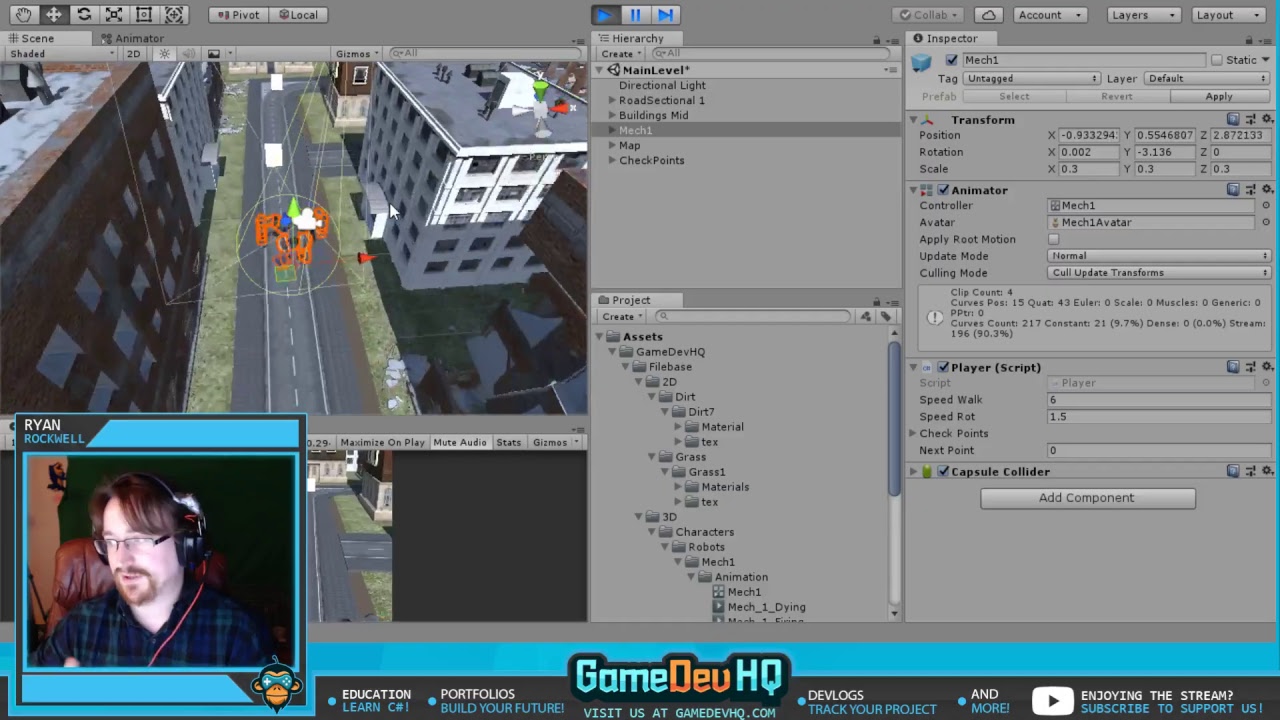
Task: Open Static flags dropdown arrow
Action: [x=1265, y=60]
